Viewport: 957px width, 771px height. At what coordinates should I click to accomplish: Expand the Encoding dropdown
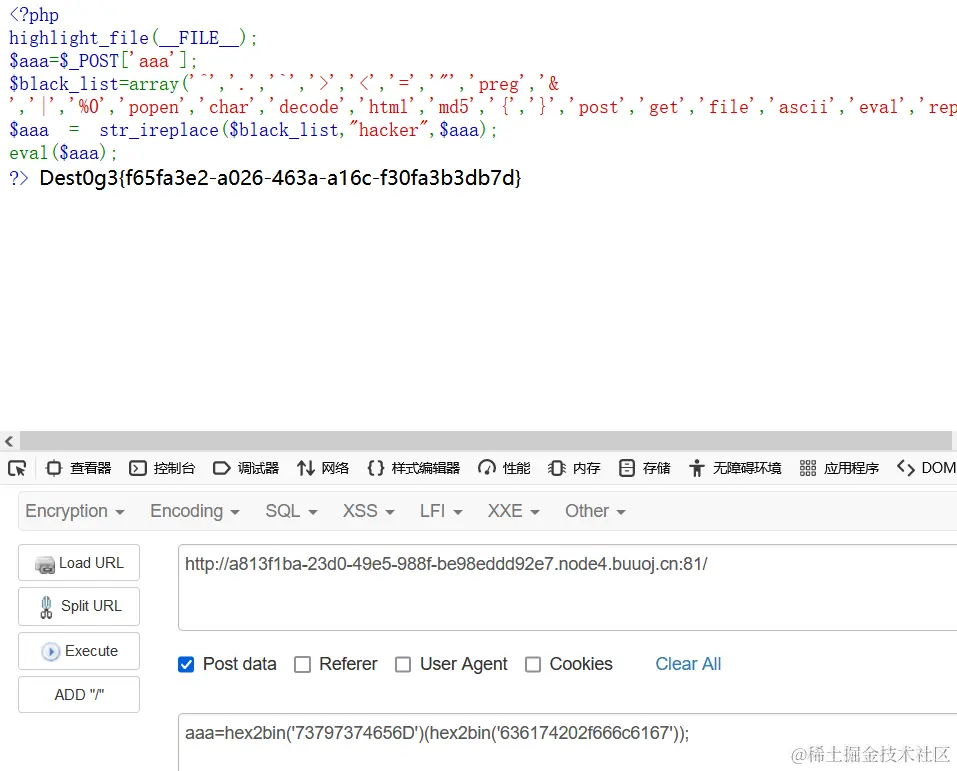point(195,511)
